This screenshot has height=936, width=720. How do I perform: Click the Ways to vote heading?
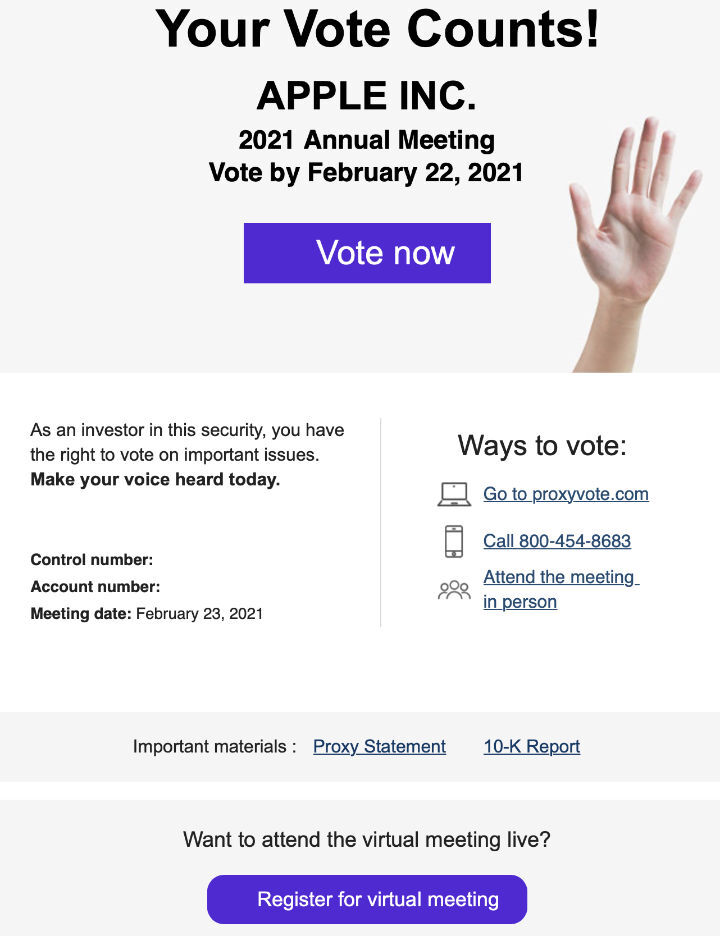click(542, 445)
